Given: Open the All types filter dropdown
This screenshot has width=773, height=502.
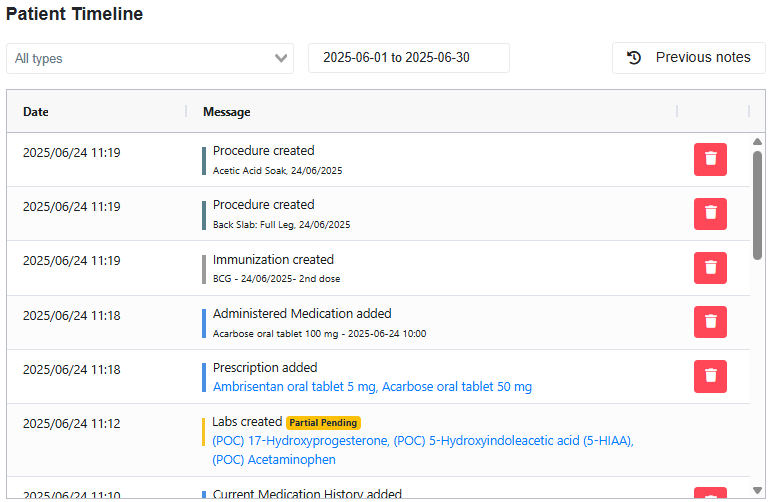Looking at the screenshot, I should pyautogui.click(x=140, y=58).
